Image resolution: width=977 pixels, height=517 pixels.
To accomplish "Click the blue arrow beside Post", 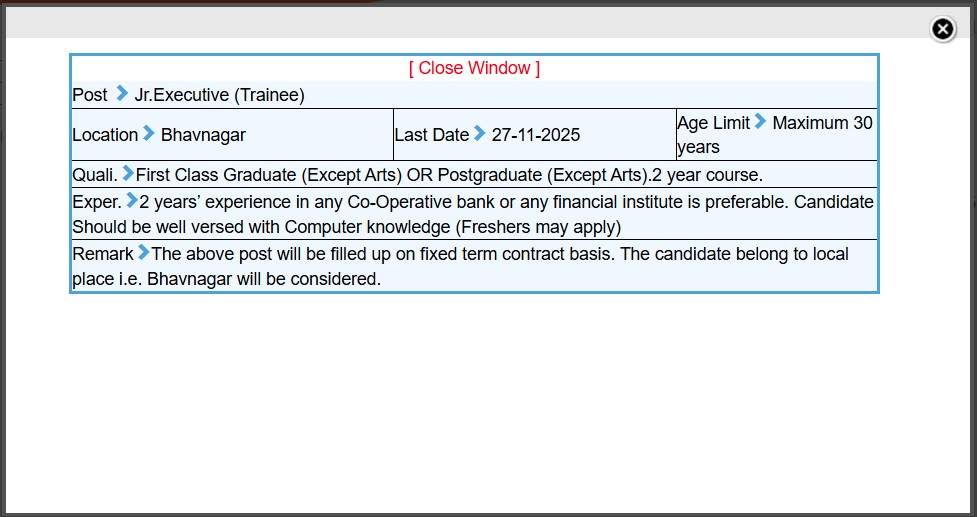I will [x=122, y=94].
